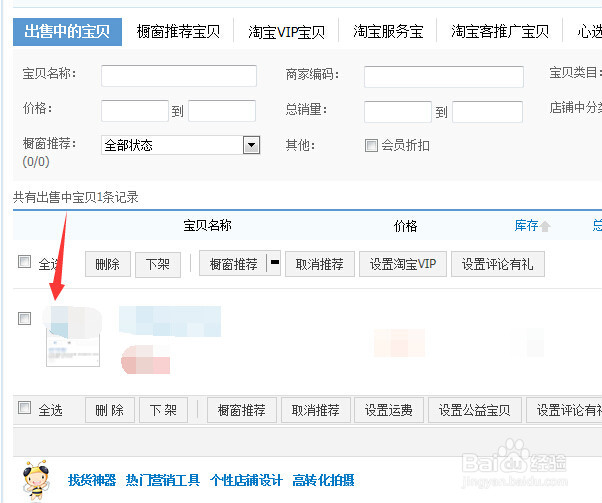Switch to 出售中的宝贝 tab
602x503 pixels.
(67, 31)
